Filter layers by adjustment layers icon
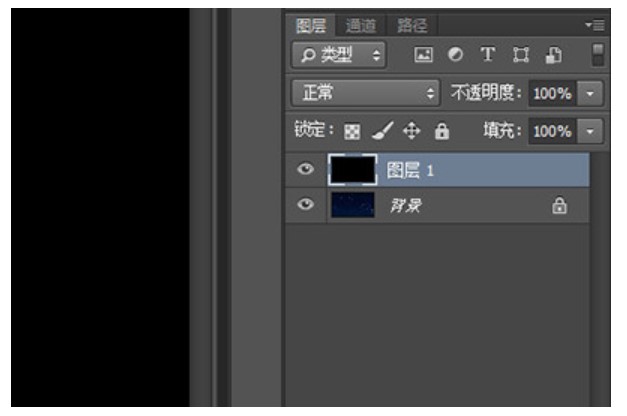The height and width of the screenshot is (416, 627). click(455, 54)
